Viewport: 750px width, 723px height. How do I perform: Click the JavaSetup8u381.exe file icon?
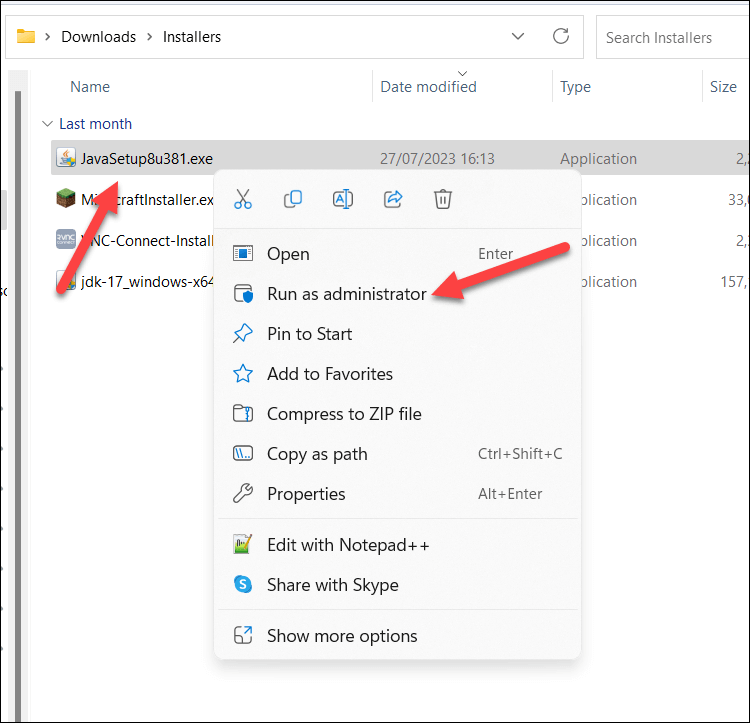66,158
